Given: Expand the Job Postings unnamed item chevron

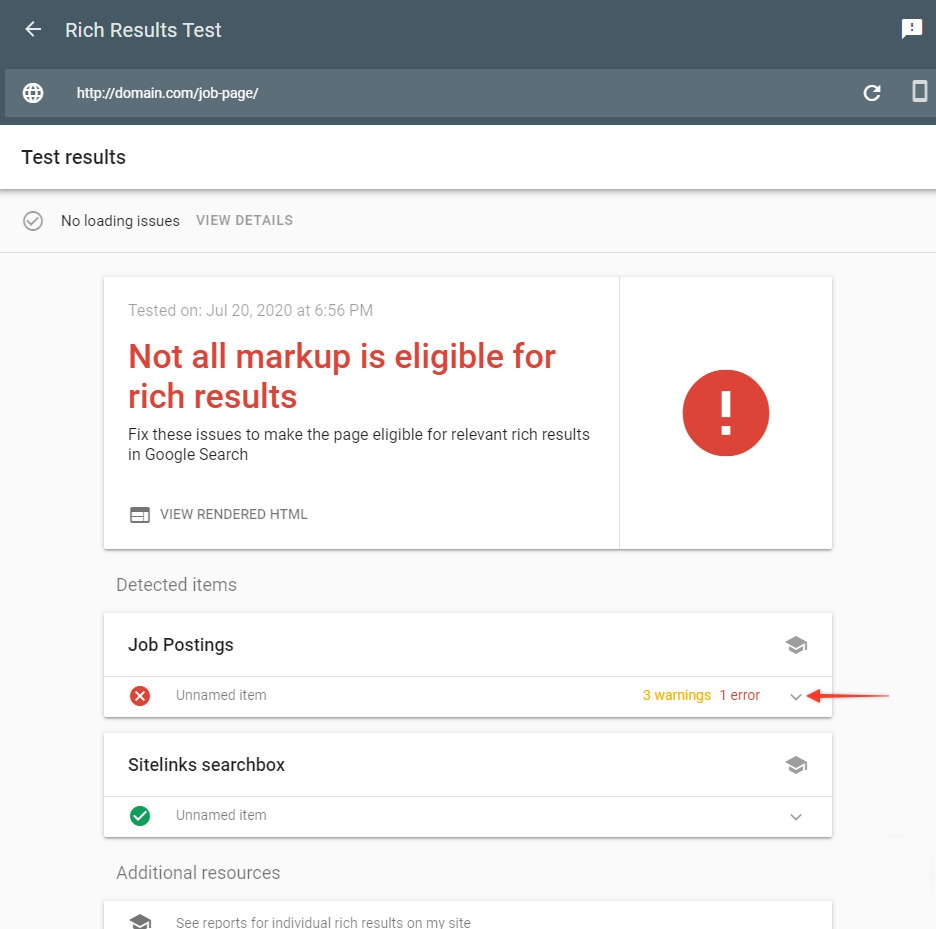Looking at the screenshot, I should point(796,697).
